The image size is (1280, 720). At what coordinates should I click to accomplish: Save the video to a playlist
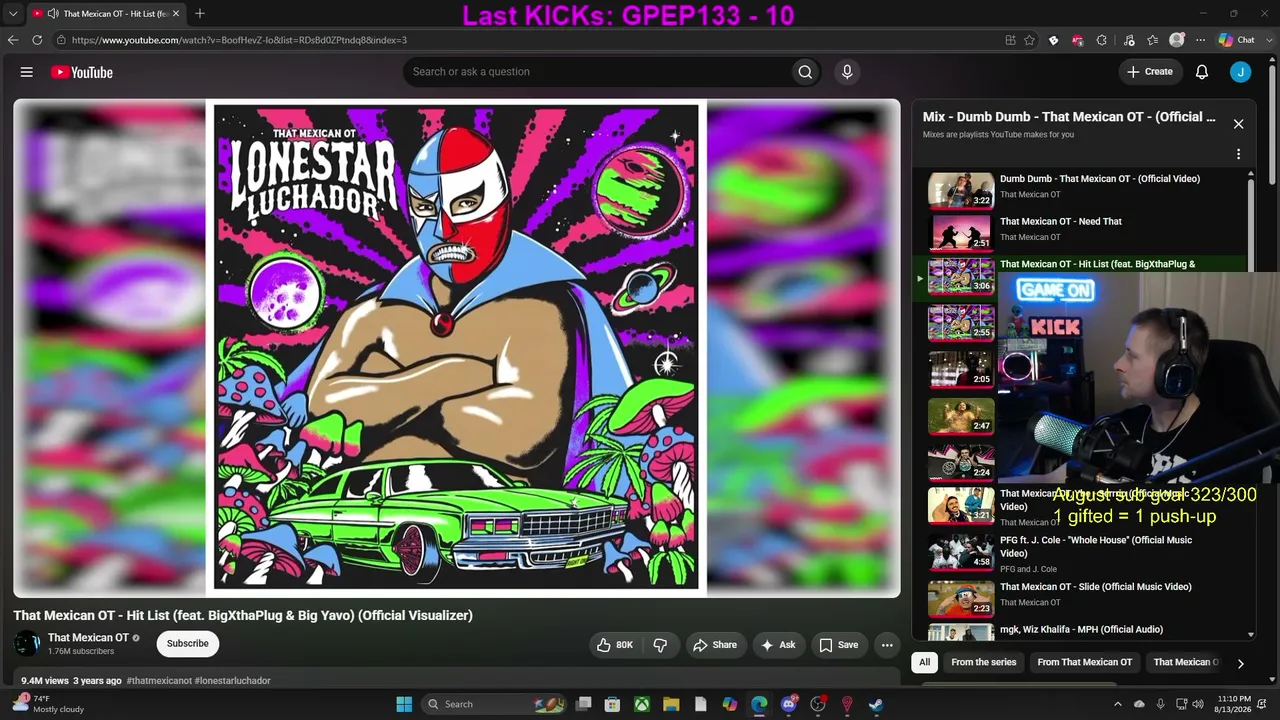pyautogui.click(x=839, y=645)
